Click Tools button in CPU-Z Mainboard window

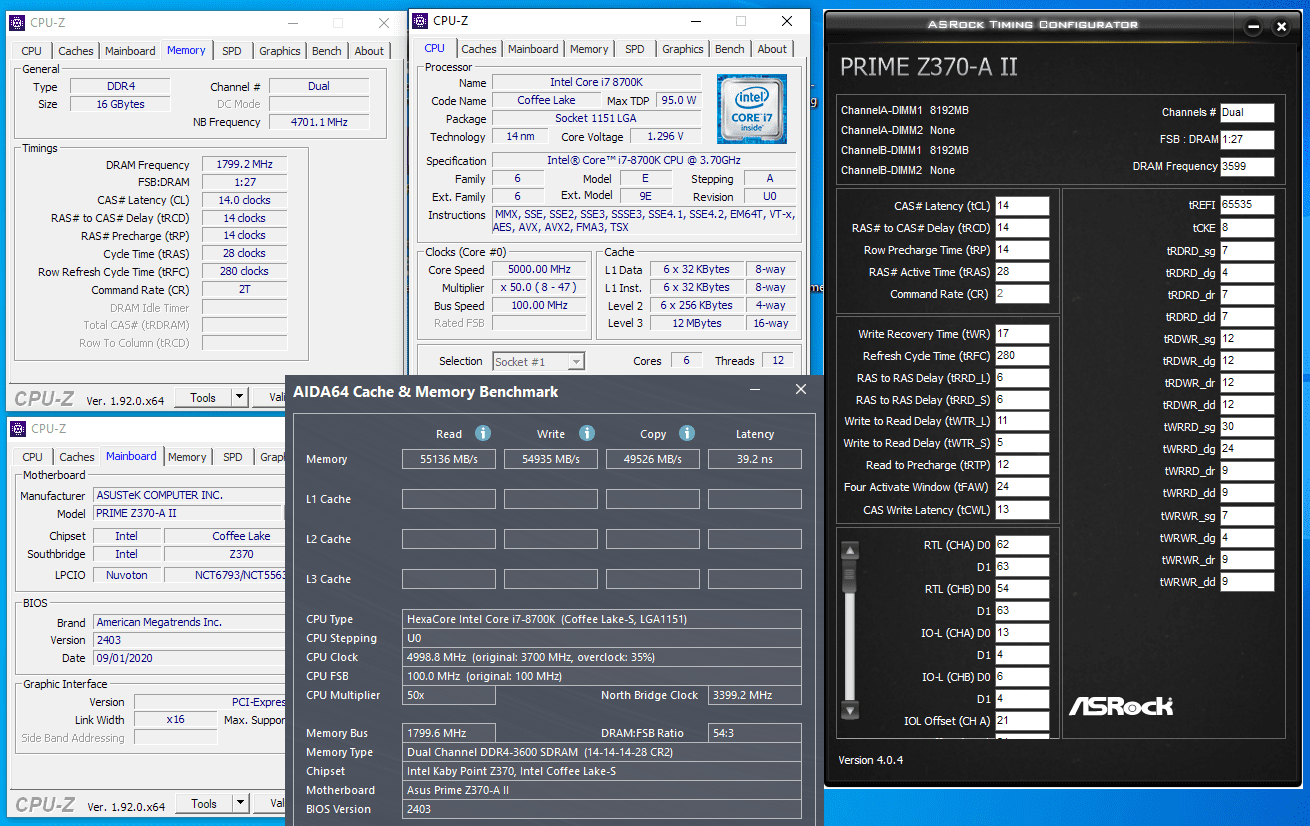[203, 803]
